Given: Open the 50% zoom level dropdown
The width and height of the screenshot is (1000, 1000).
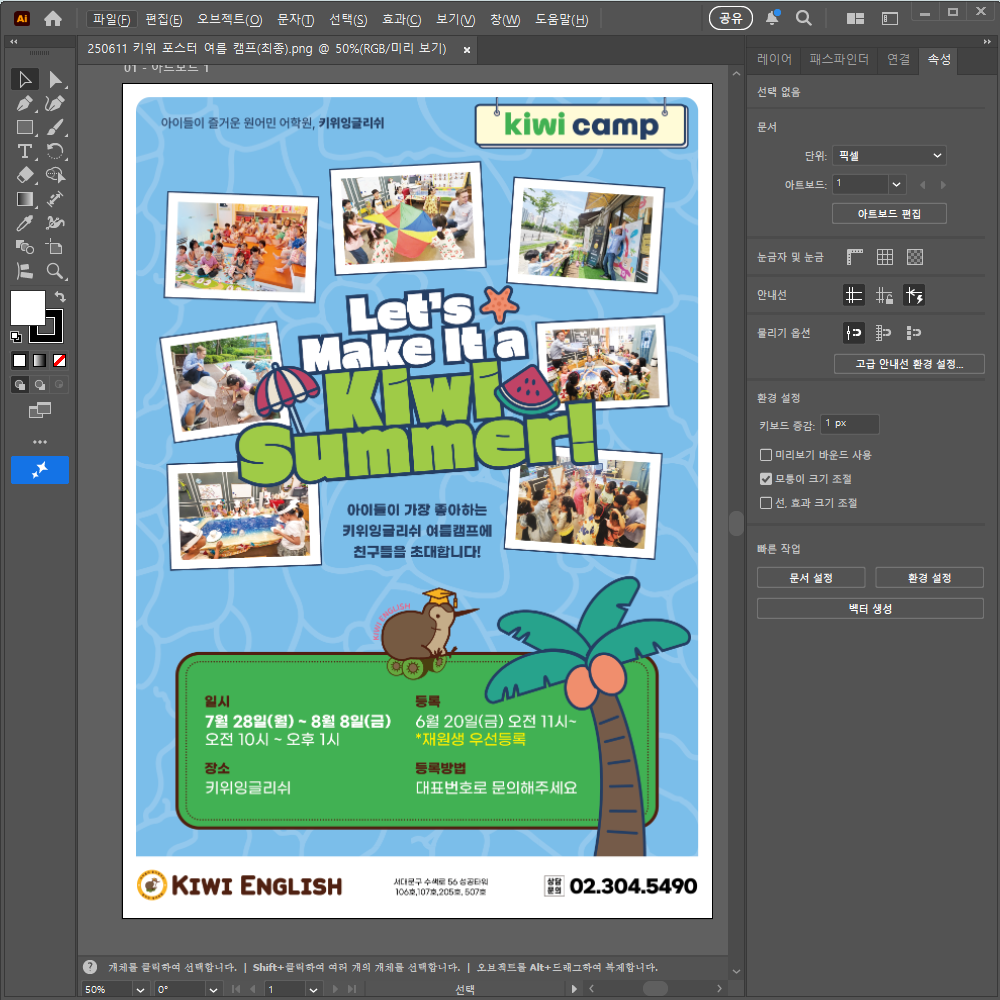Looking at the screenshot, I should click(x=140, y=989).
